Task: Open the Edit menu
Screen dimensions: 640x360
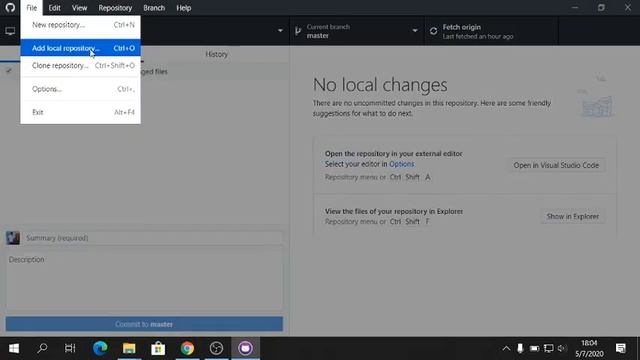Action: pos(54,8)
